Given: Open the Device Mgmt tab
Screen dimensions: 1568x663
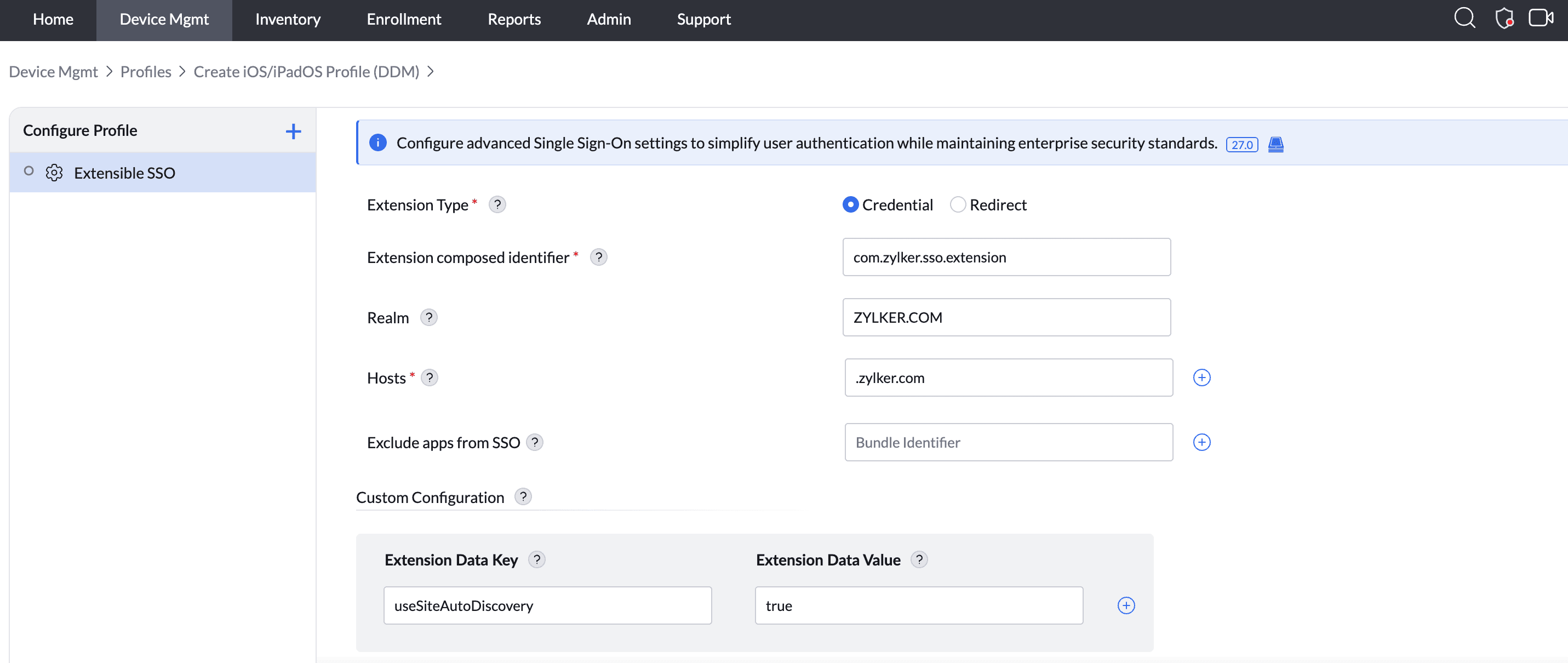Looking at the screenshot, I should tap(164, 20).
